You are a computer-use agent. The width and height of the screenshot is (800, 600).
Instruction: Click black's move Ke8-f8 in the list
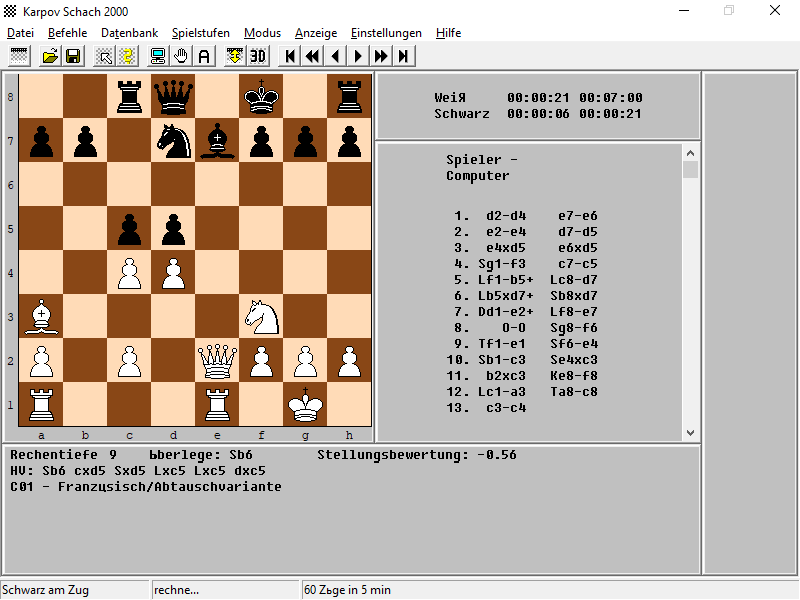[573, 376]
